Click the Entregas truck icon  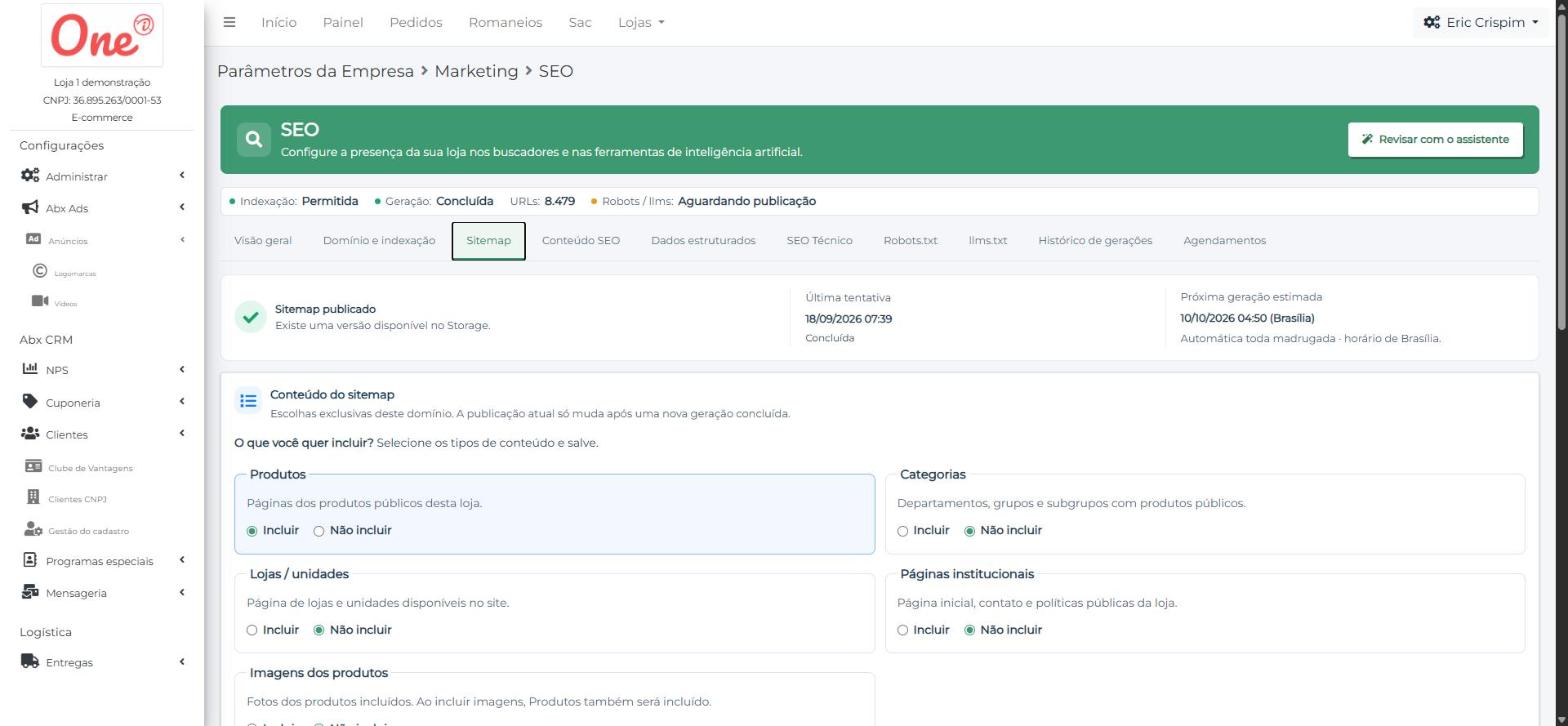(x=30, y=661)
